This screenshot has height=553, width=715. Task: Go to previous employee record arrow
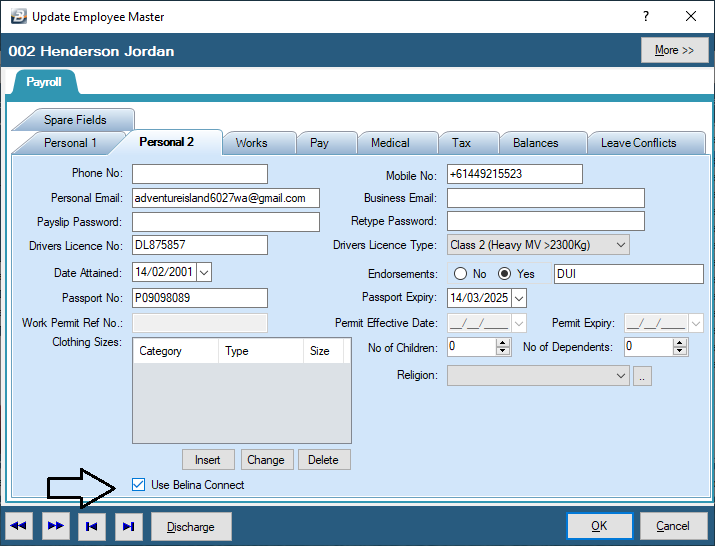(19, 526)
